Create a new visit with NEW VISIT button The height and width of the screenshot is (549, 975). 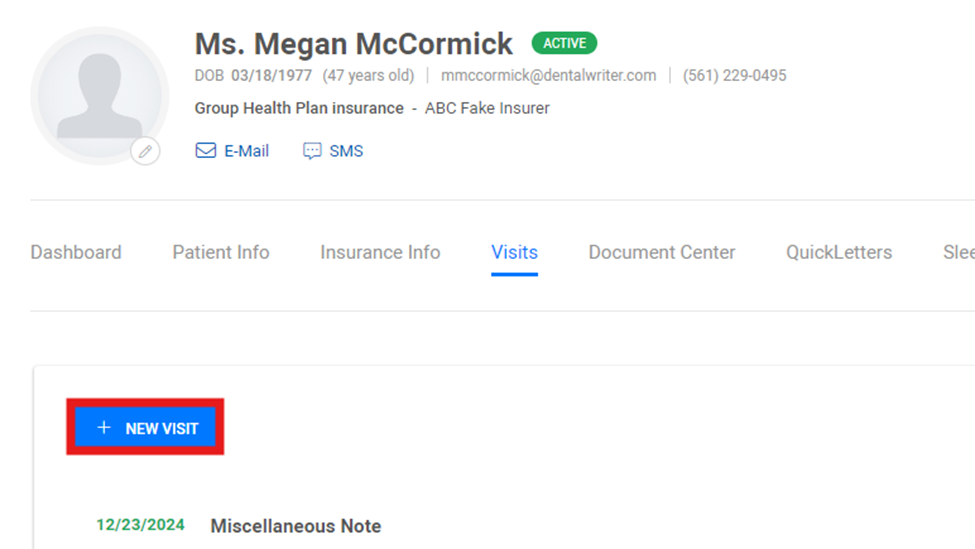coord(146,427)
